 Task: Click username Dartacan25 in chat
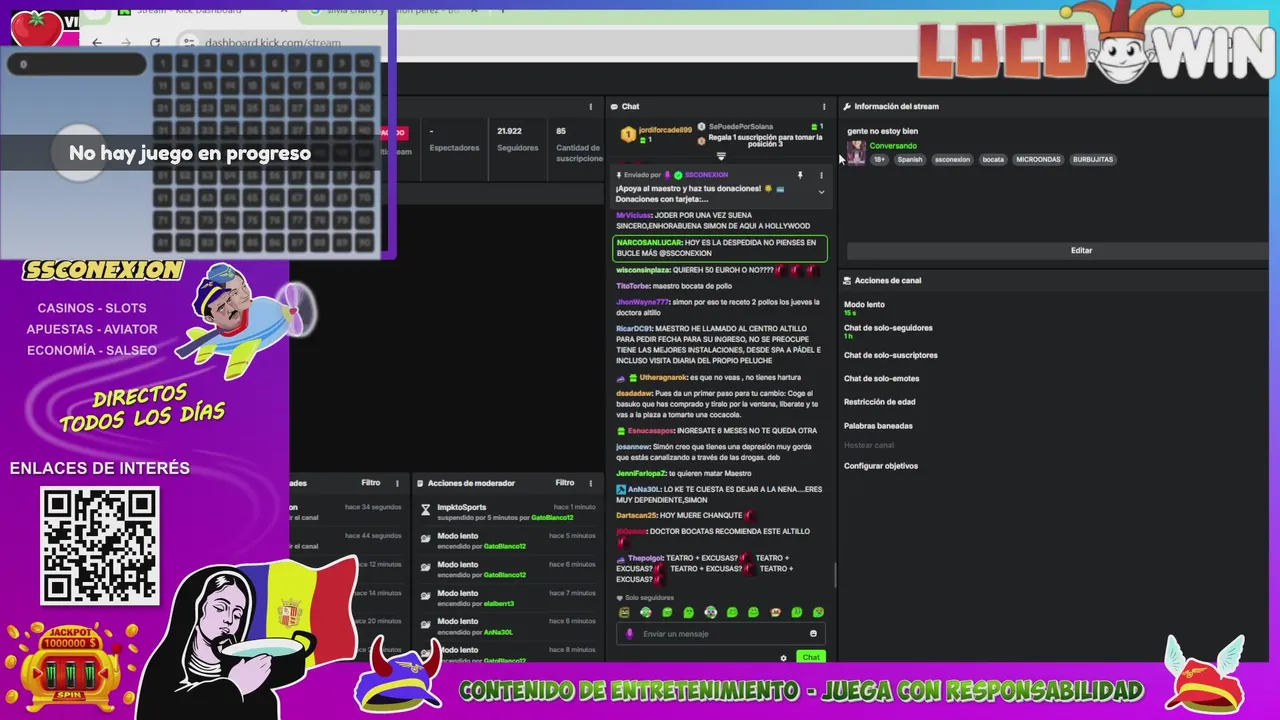(x=636, y=515)
